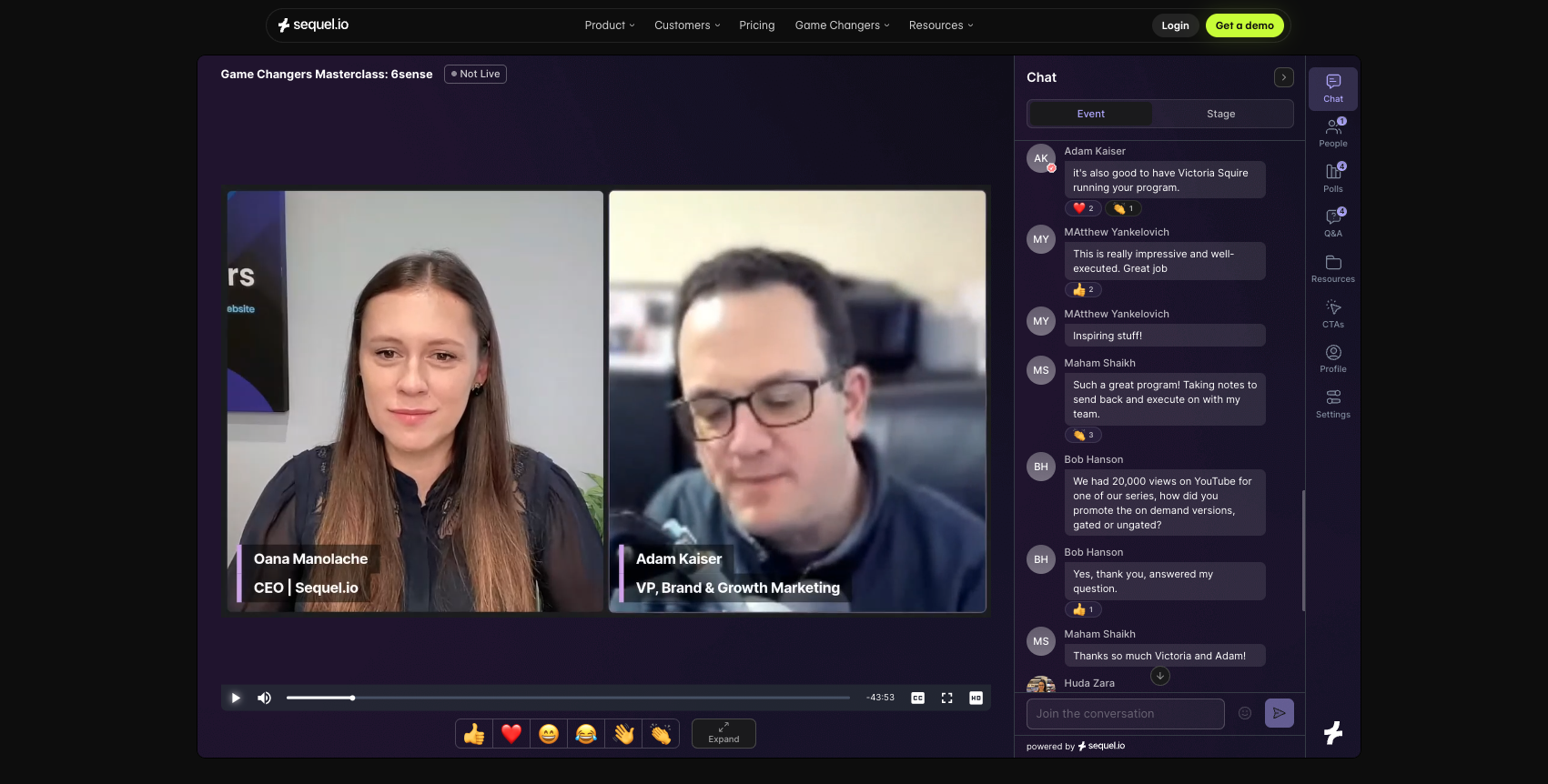Enter fullscreen video mode

tap(946, 698)
